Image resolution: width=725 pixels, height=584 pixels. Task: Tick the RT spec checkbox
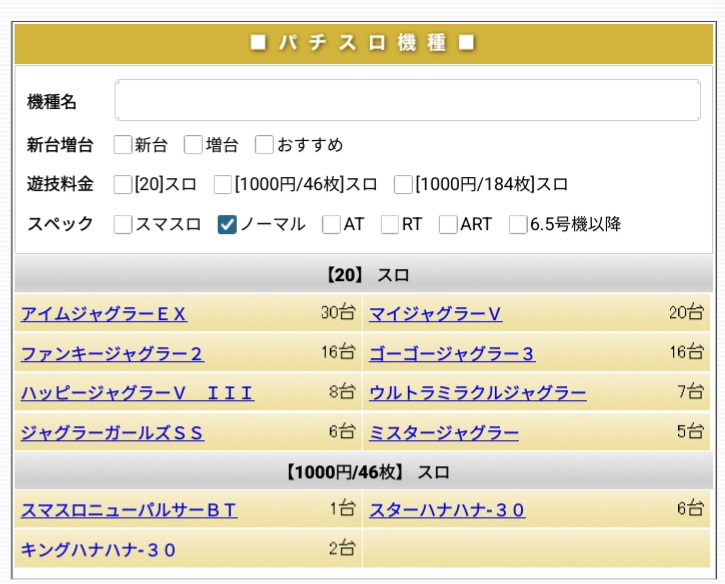click(390, 224)
